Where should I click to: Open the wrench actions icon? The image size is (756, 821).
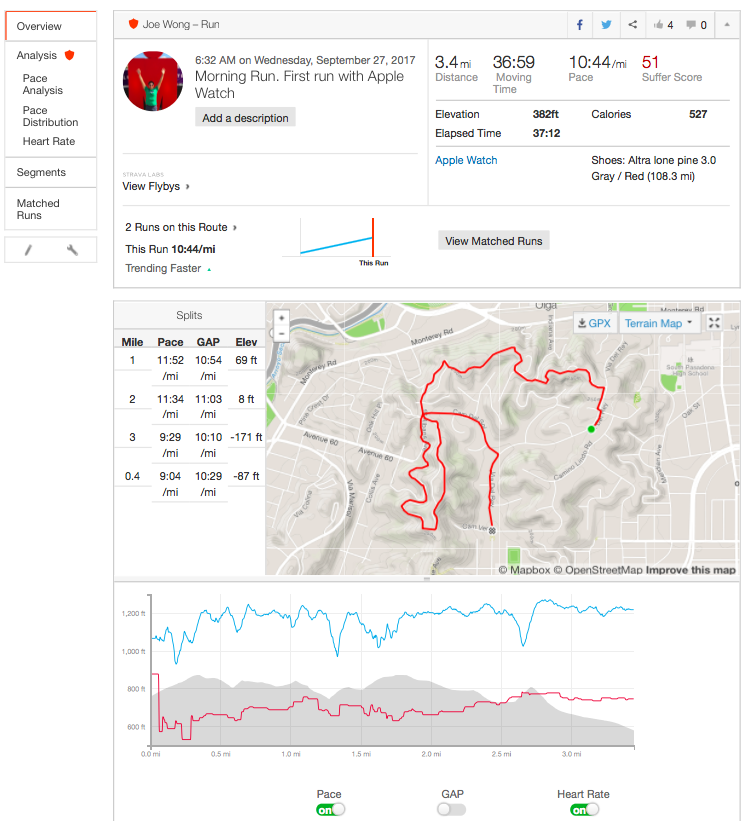(x=72, y=250)
